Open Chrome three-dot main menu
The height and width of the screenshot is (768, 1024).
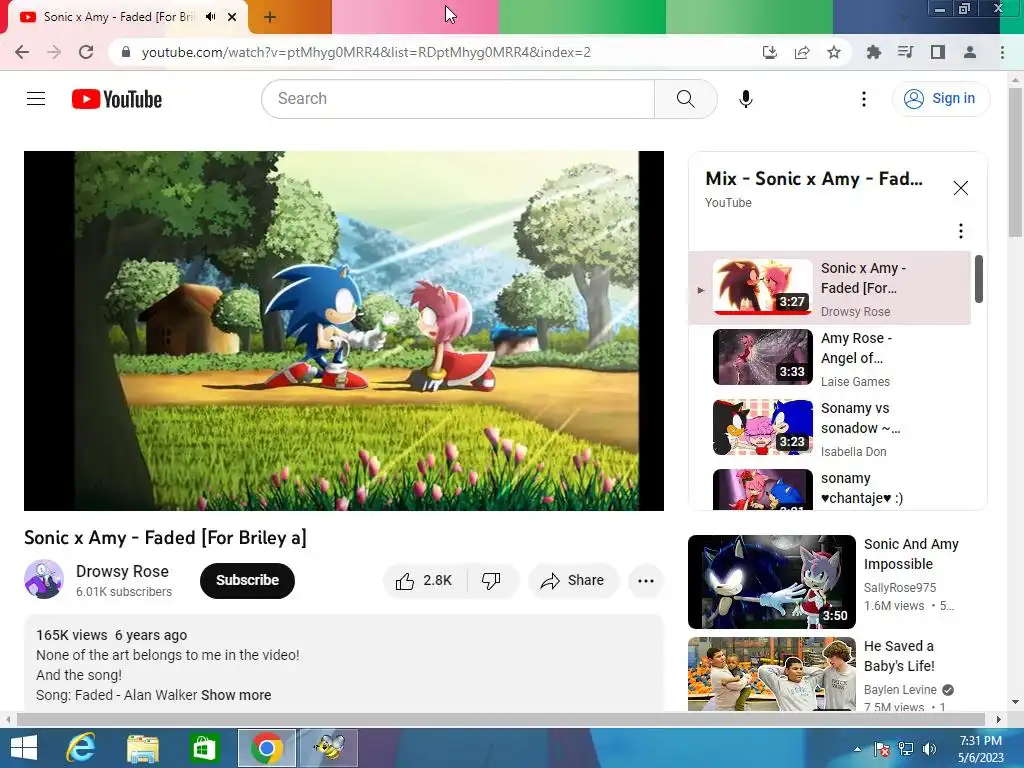(x=1002, y=52)
